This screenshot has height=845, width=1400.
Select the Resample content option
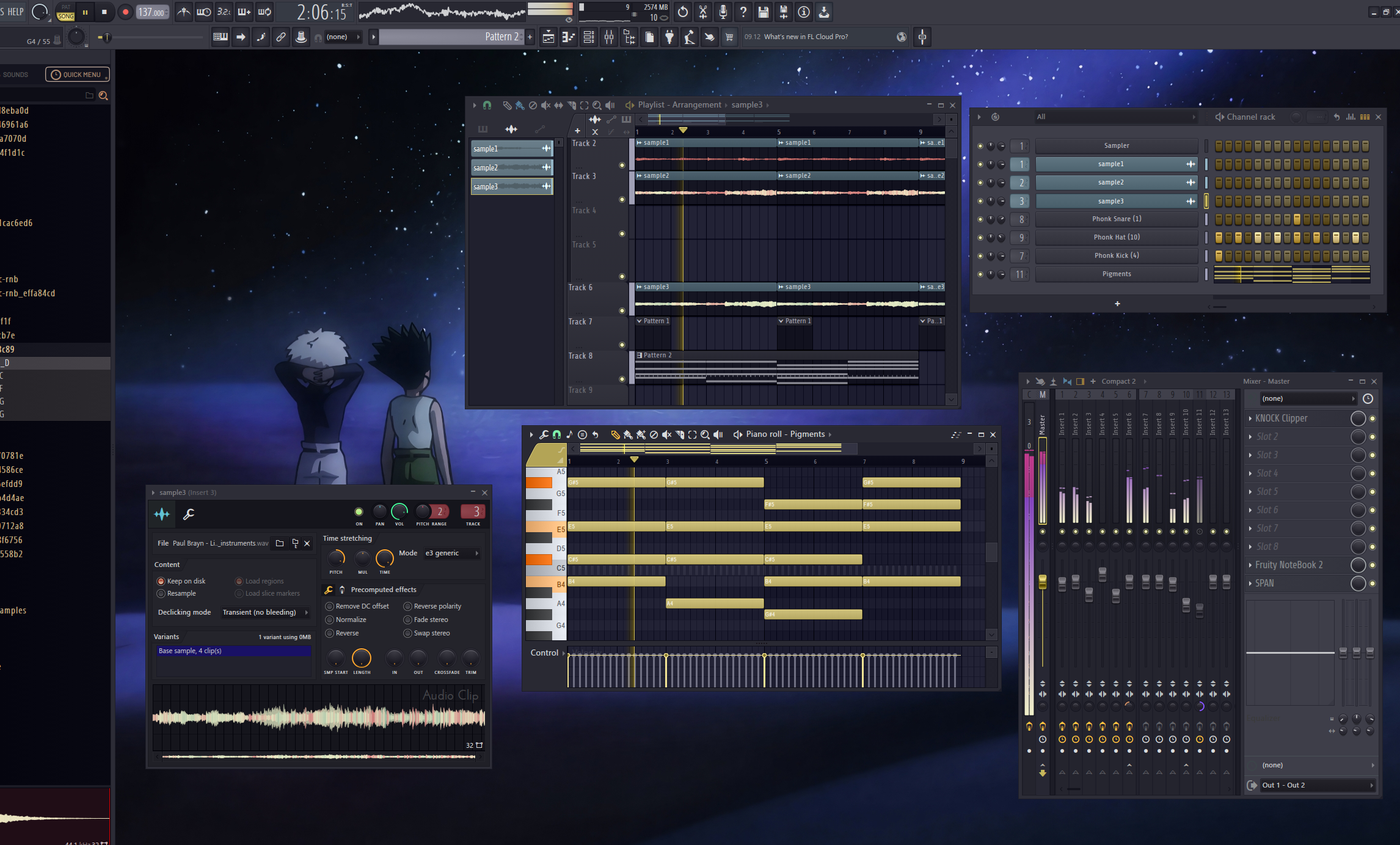161,593
